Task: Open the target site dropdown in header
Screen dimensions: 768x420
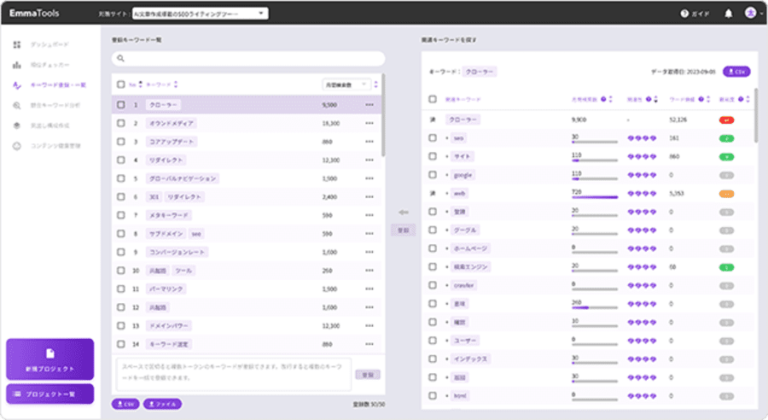Action: pyautogui.click(x=200, y=14)
